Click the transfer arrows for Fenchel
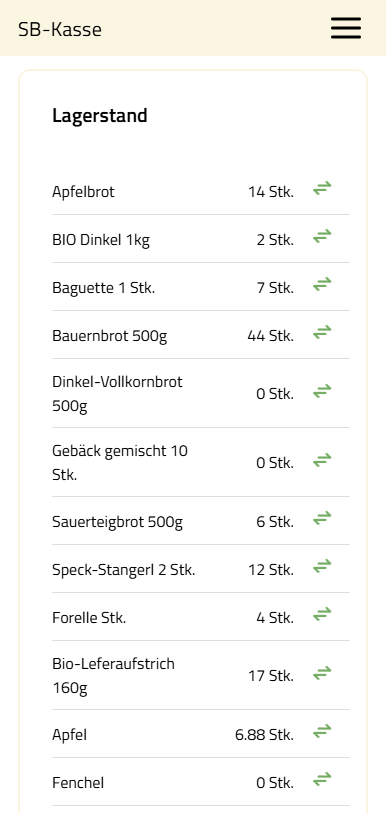386x814 pixels. point(322,780)
